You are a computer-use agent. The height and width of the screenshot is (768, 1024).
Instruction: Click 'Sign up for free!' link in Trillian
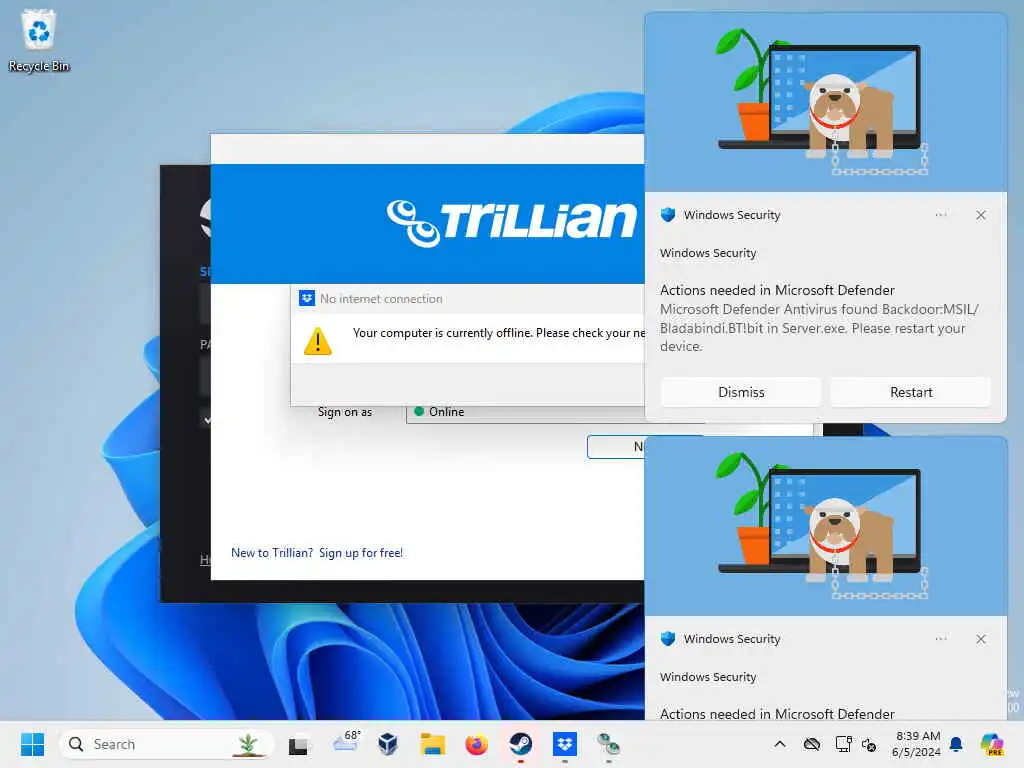coord(360,552)
